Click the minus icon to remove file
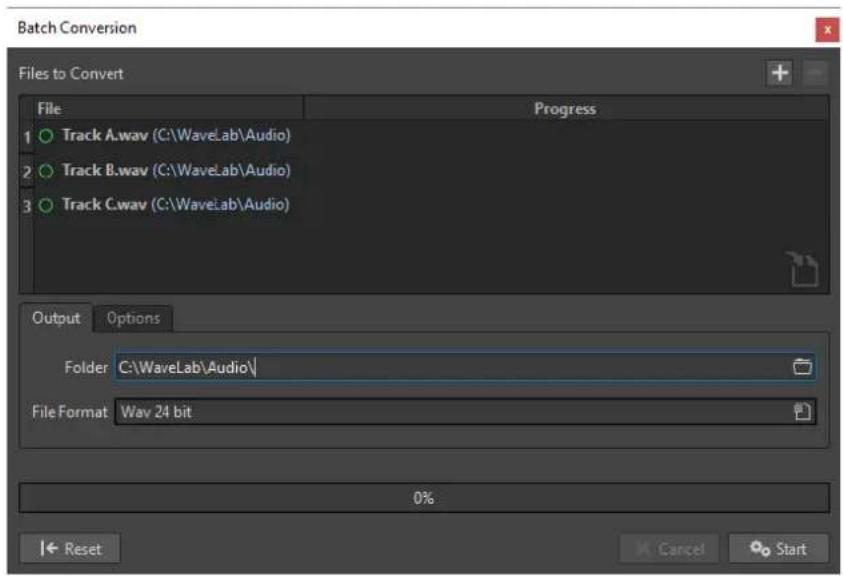Image resolution: width=843 pixels, height=576 pixels. point(815,73)
